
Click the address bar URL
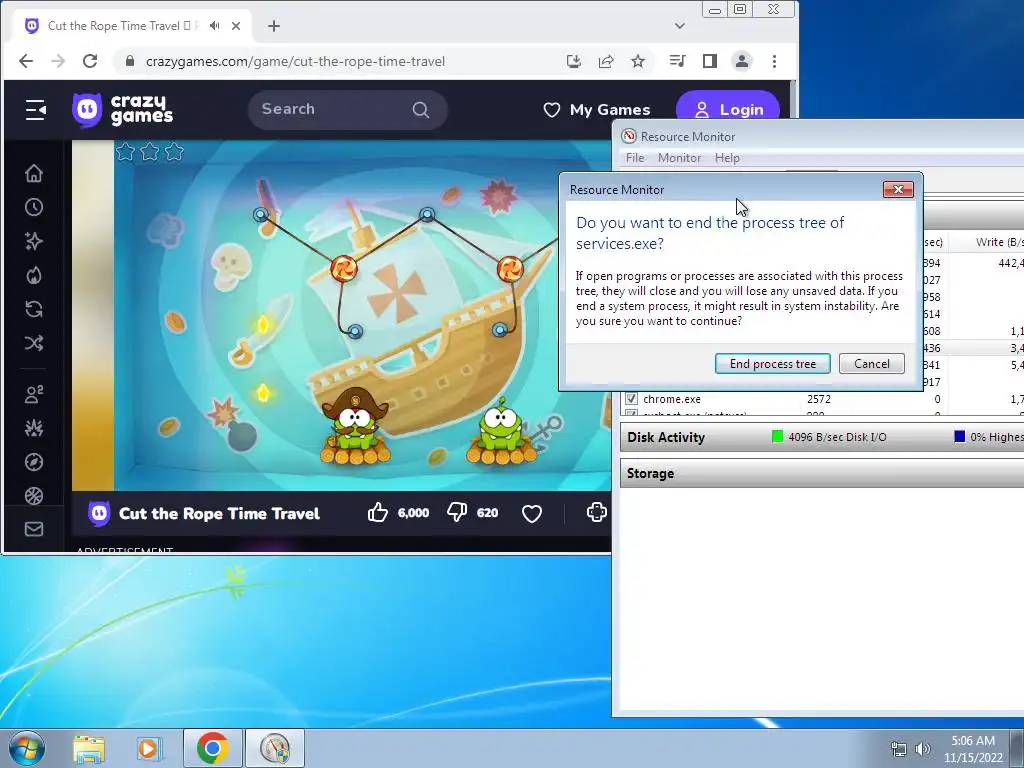(x=295, y=61)
